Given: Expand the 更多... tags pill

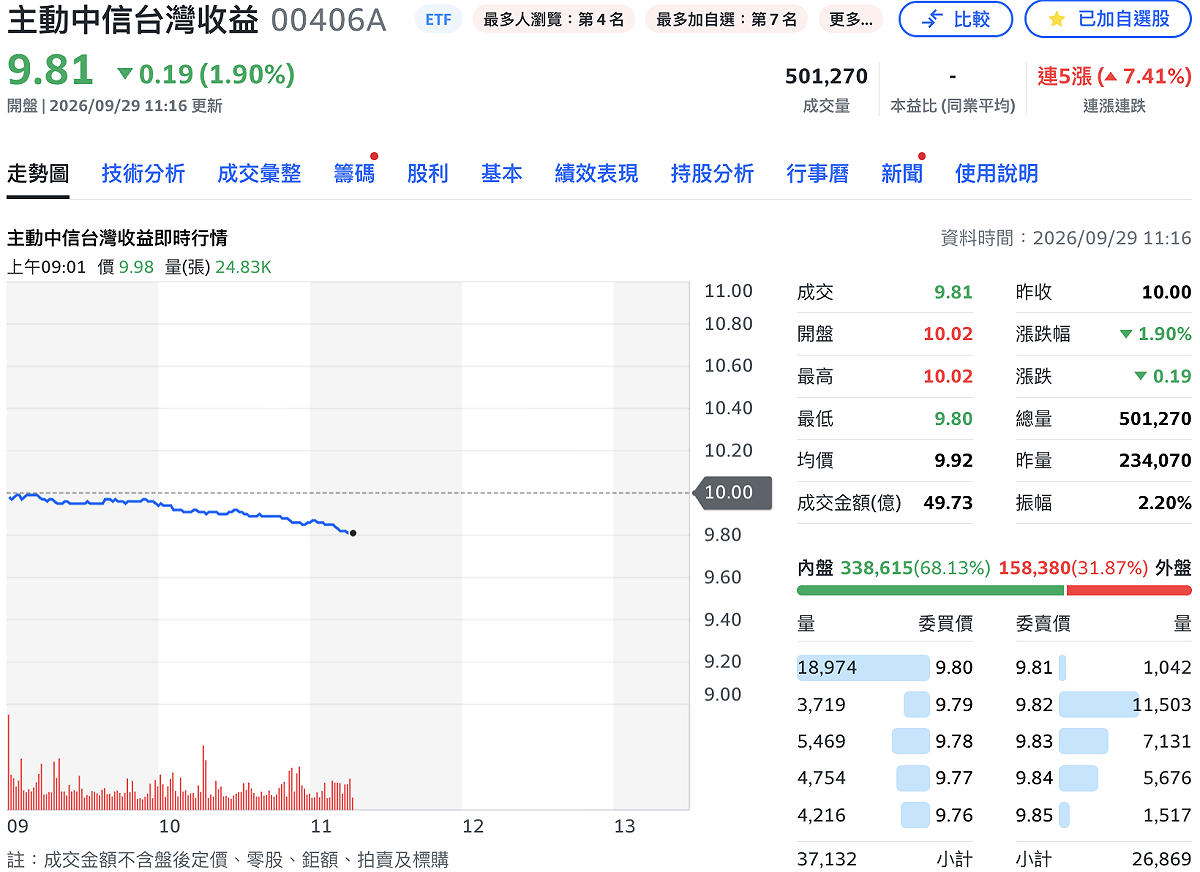Looking at the screenshot, I should click(851, 19).
